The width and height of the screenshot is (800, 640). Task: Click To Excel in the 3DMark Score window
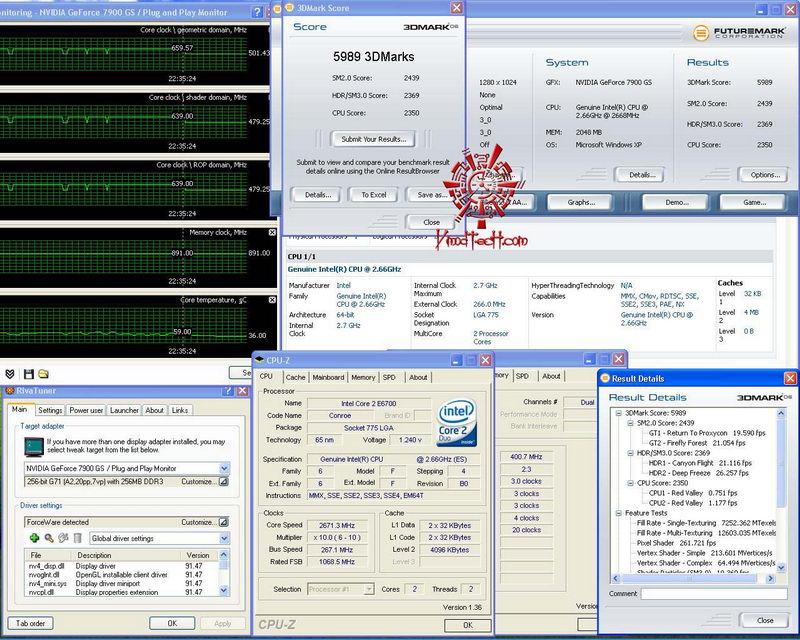pyautogui.click(x=373, y=194)
